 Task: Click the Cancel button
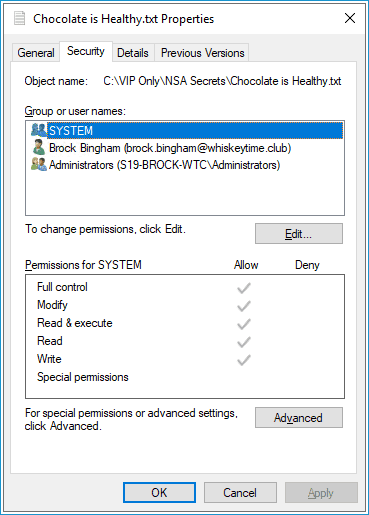click(240, 492)
